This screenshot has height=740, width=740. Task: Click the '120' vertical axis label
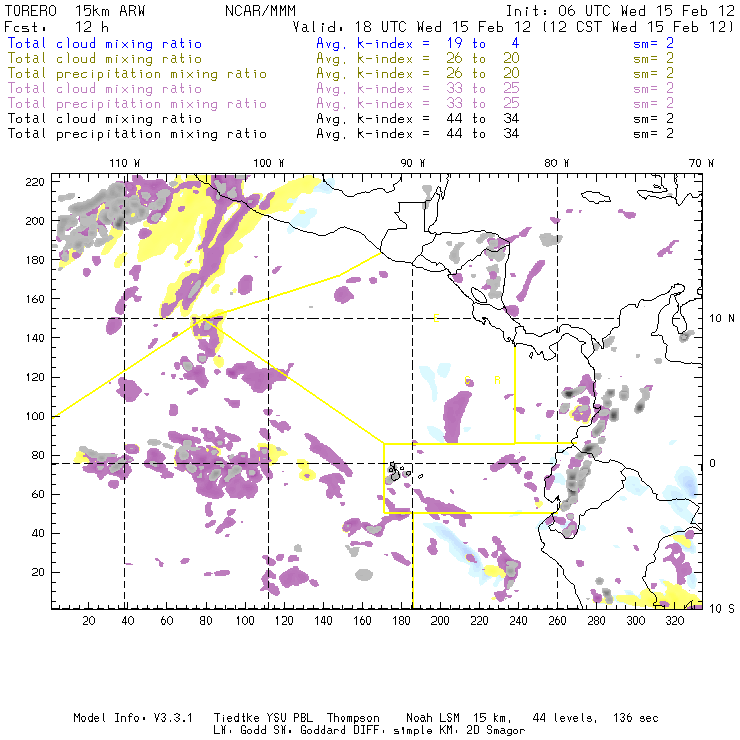pyautogui.click(x=35, y=378)
